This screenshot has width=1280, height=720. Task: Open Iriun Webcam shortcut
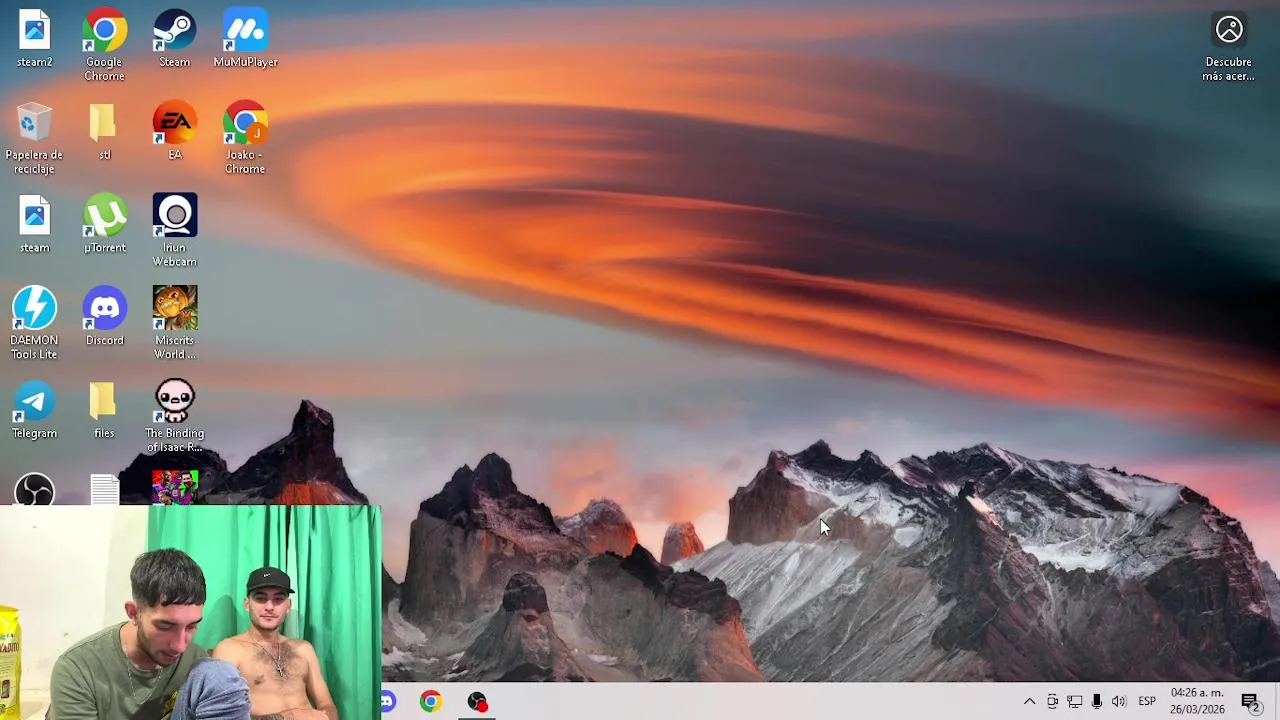pos(174,231)
